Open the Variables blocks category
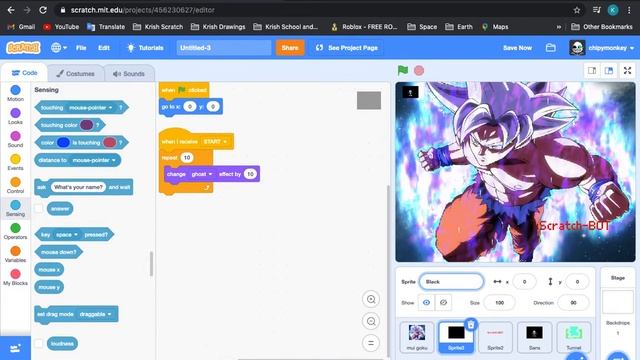 (x=16, y=254)
